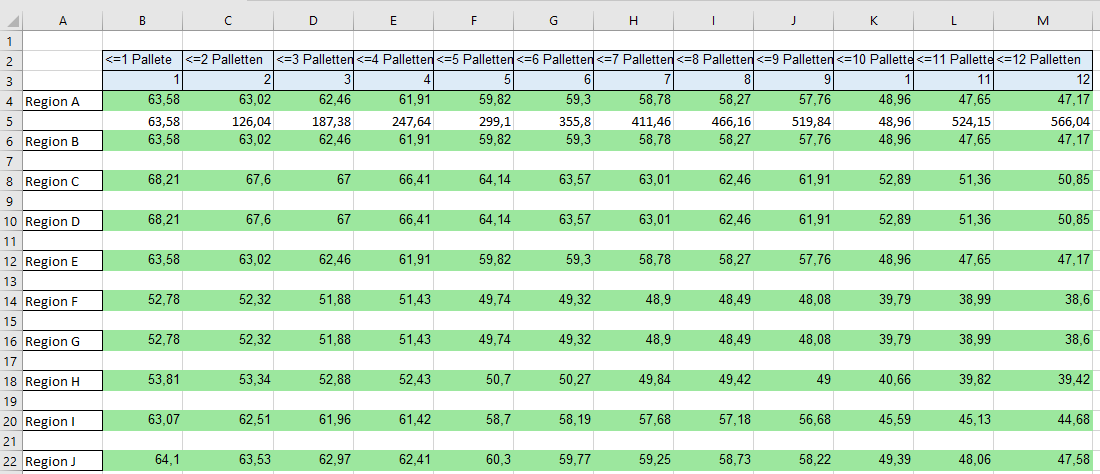Click the 47,58 cell in Region J row
Image resolution: width=1100 pixels, height=474 pixels.
[x=1042, y=461]
